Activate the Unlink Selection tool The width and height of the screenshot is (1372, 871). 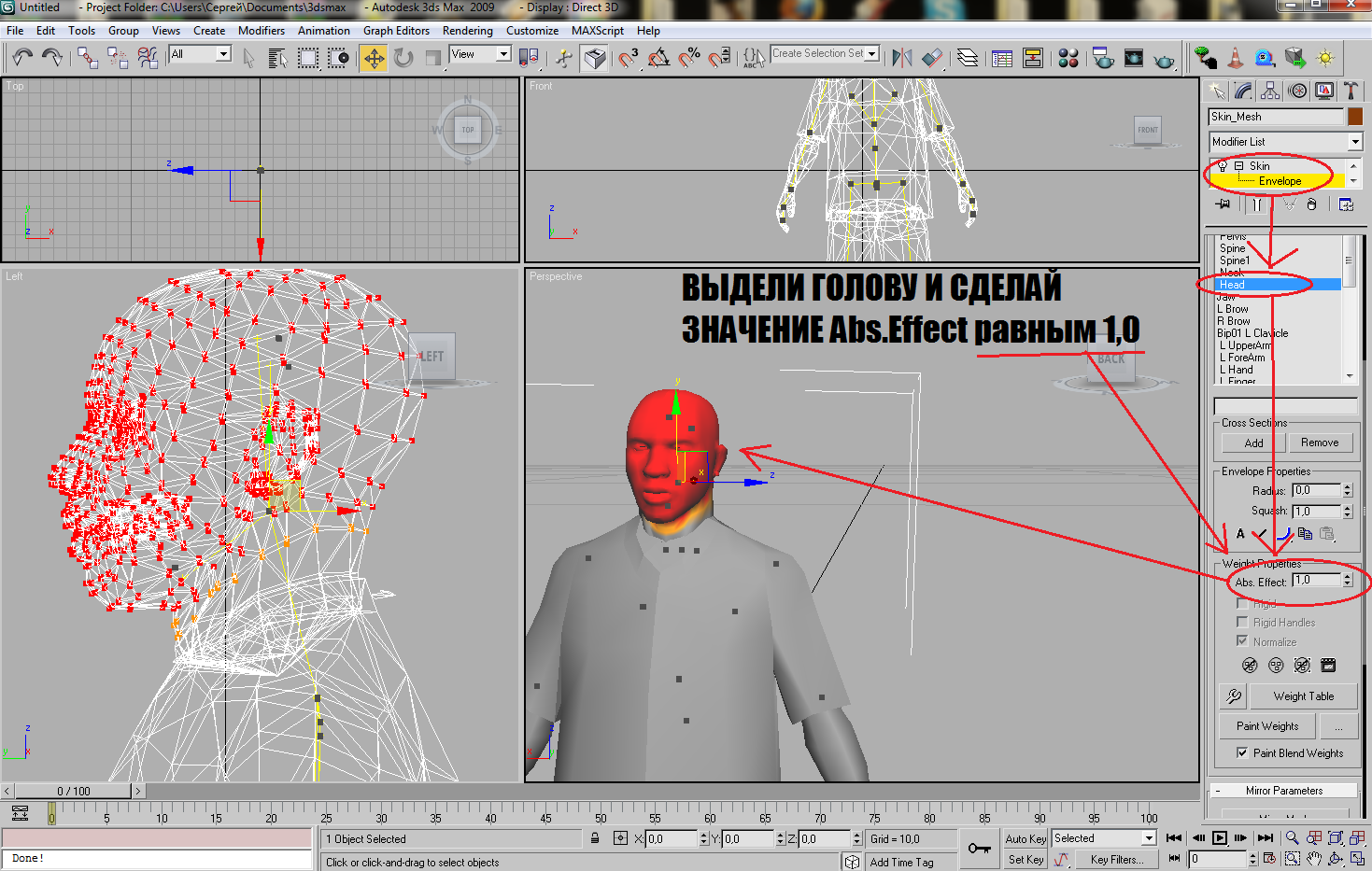click(118, 58)
